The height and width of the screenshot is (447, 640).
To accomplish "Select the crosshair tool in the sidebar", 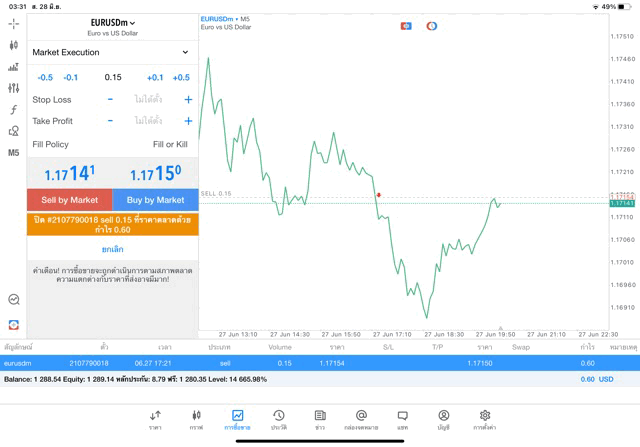I will tap(14, 24).
